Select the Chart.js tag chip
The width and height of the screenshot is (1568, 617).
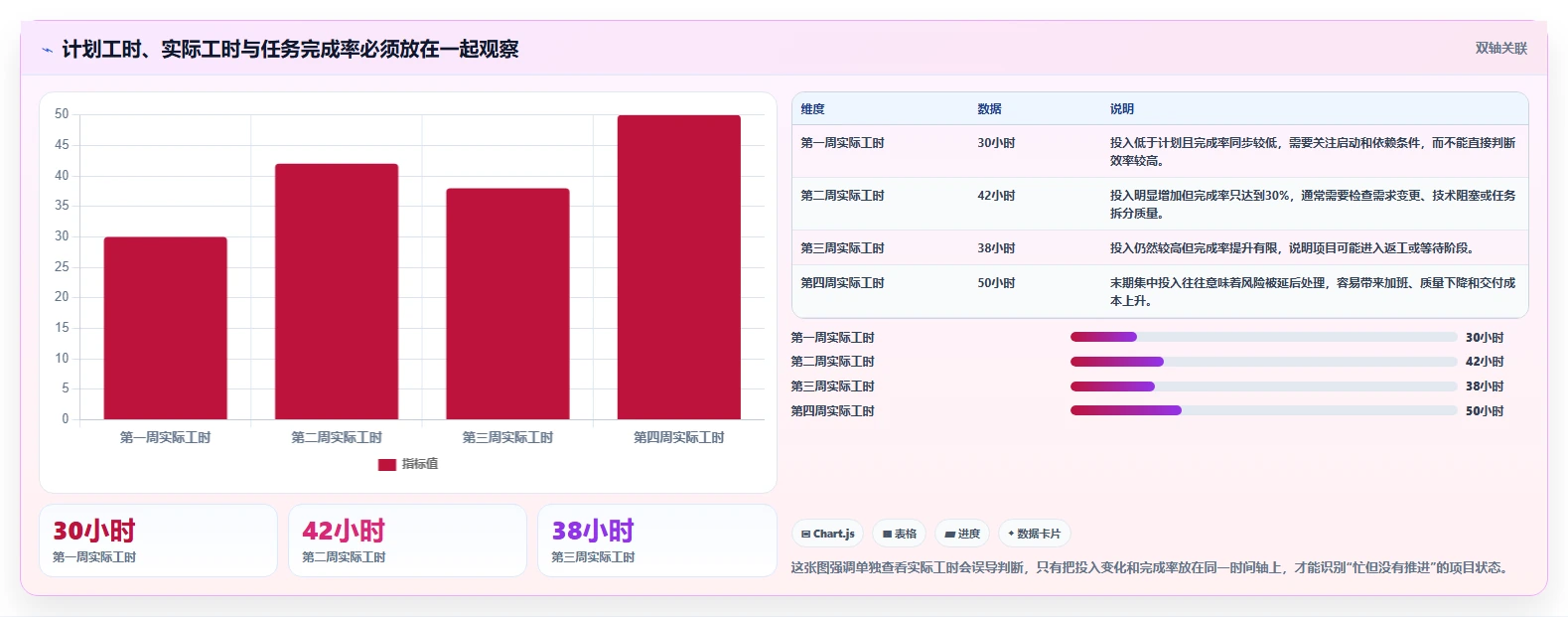pos(827,534)
